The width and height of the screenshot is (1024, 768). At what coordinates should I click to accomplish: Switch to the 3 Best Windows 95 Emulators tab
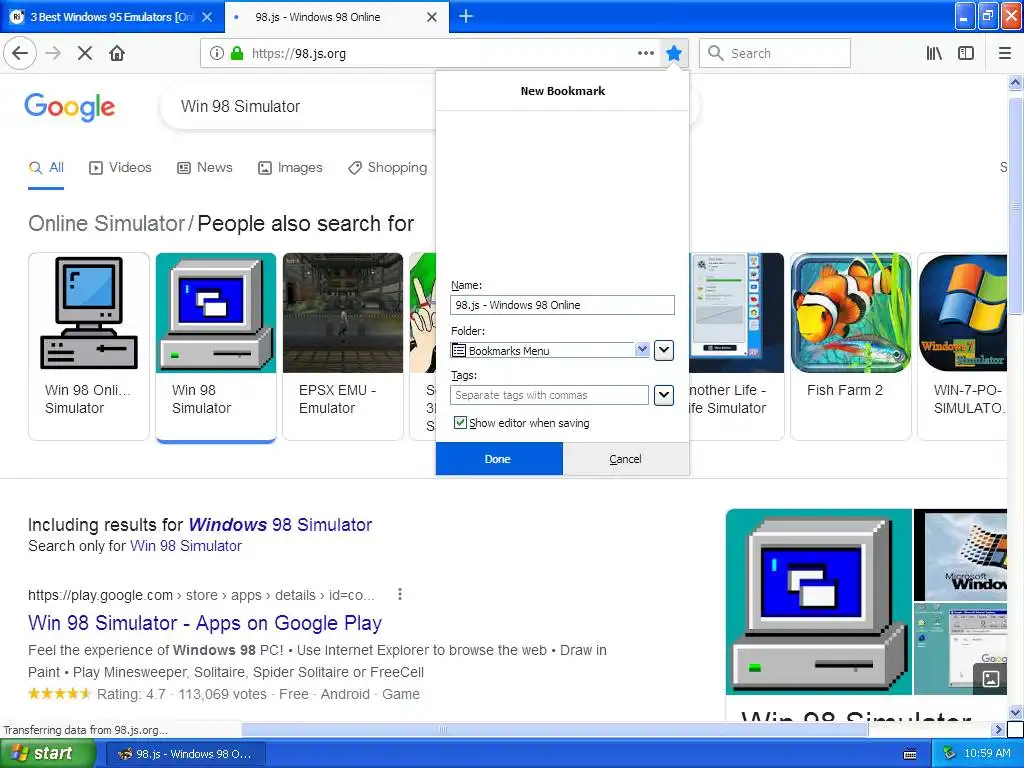pos(112,17)
